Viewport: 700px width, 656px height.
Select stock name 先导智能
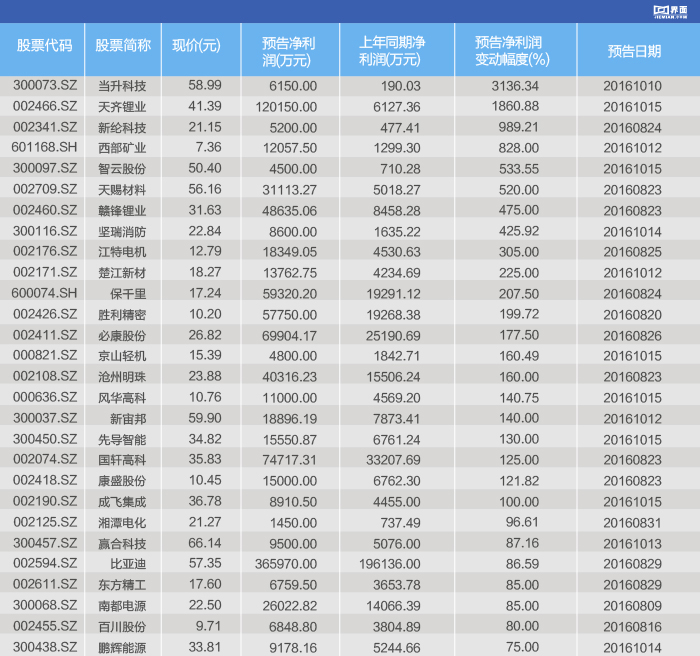click(122, 440)
